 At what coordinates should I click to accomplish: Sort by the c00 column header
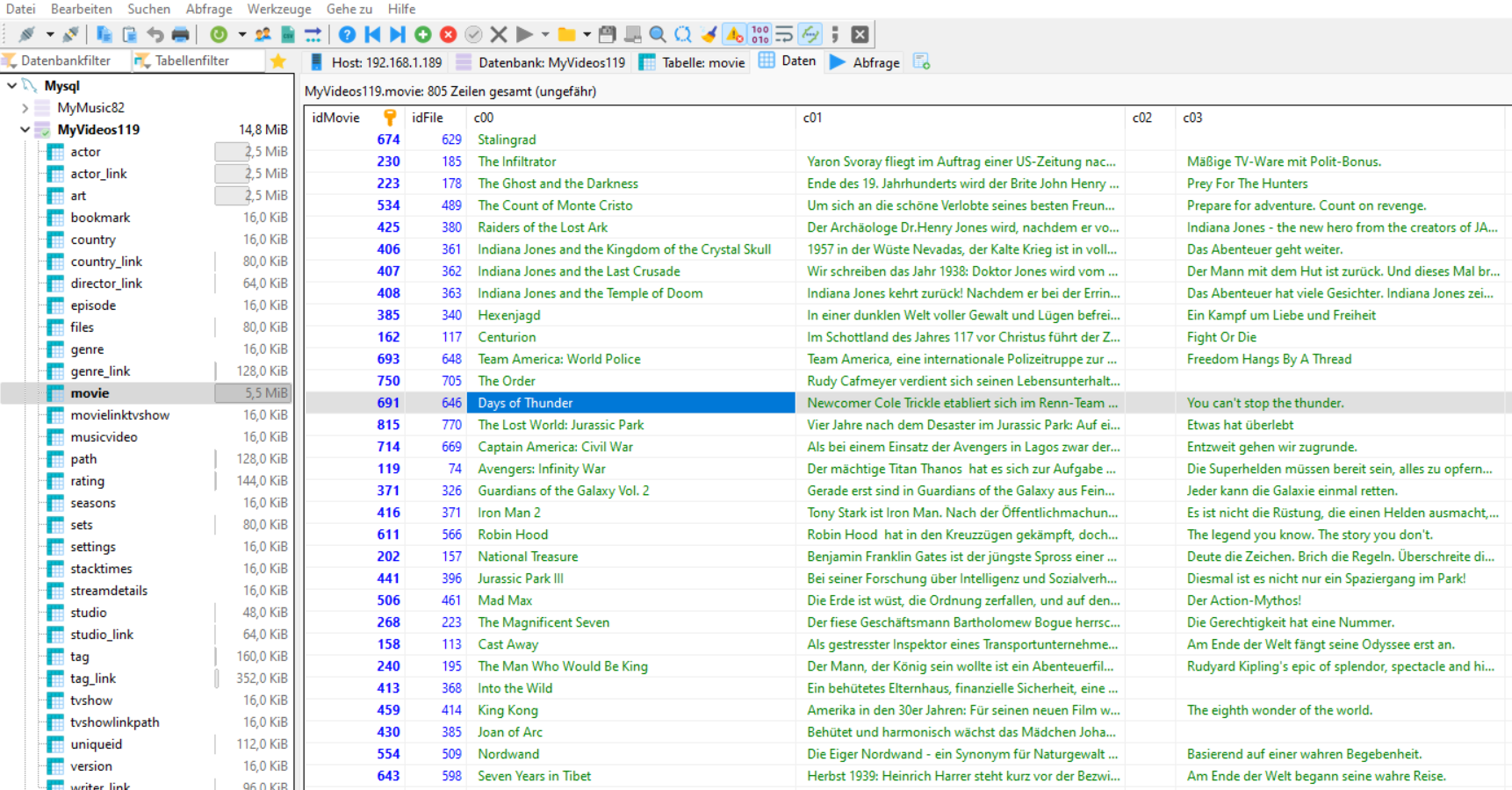(x=630, y=118)
